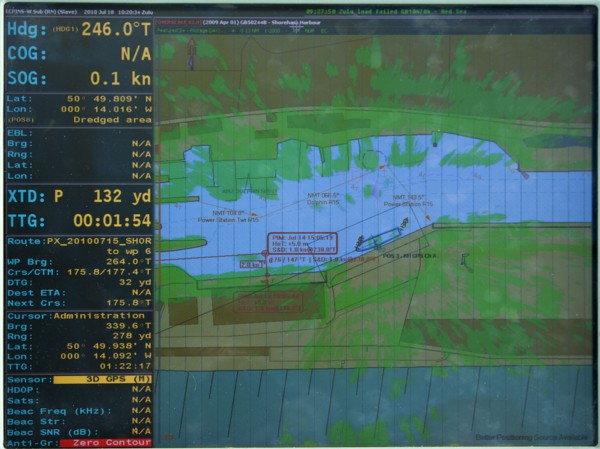Click DTG value 32 yd
The width and height of the screenshot is (600, 449).
[x=135, y=282]
